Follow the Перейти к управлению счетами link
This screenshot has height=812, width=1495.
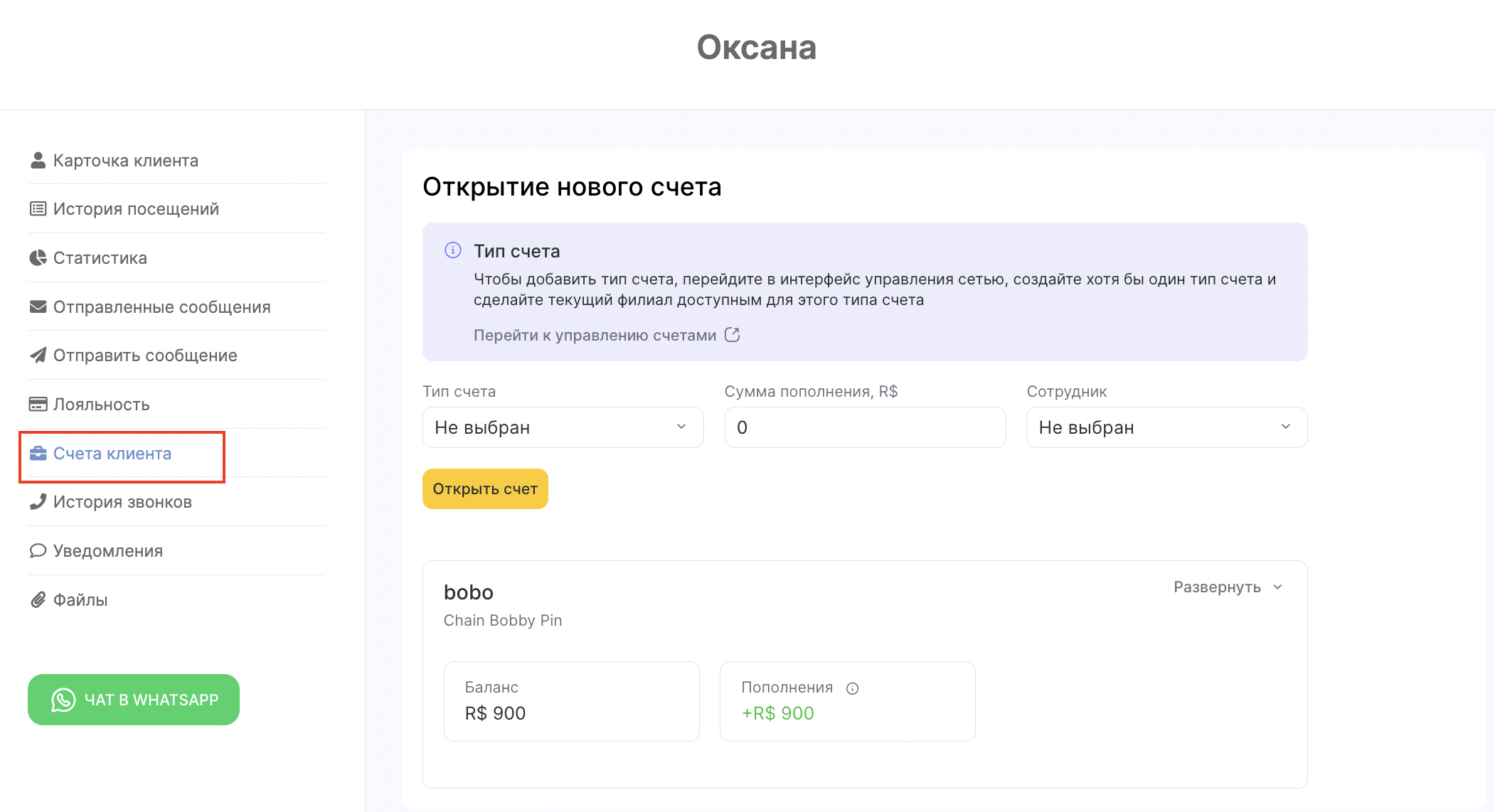tap(595, 335)
